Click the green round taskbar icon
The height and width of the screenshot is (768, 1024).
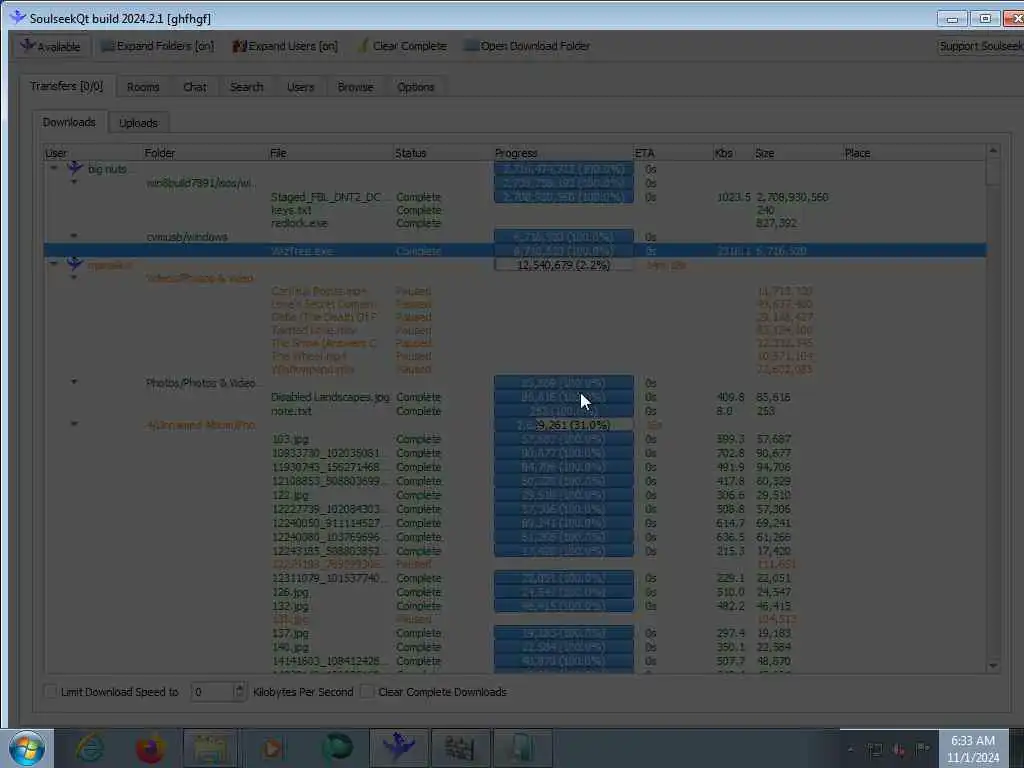[337, 748]
